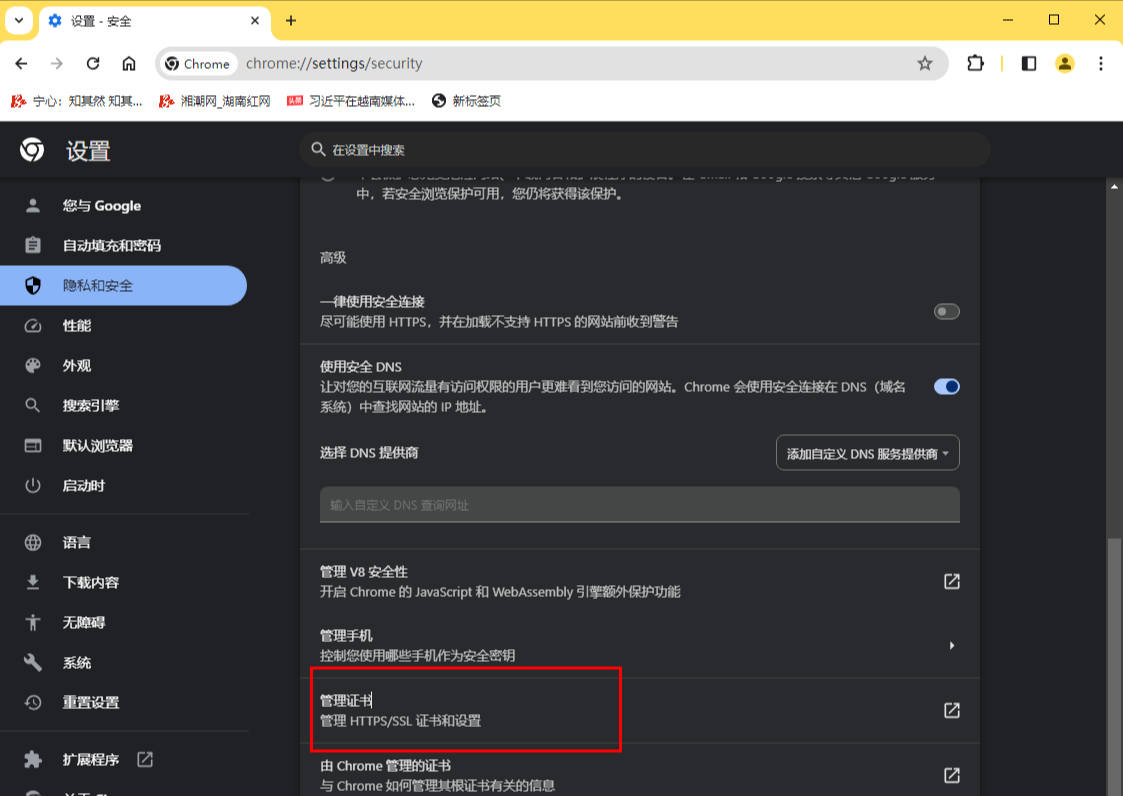Click the palette icon for 外观

tap(33, 366)
